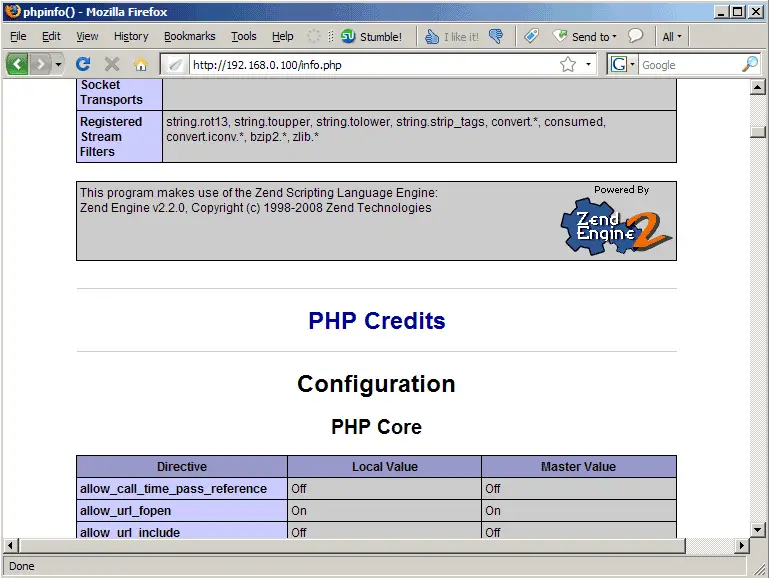Click the StumbleUpon Stumble! button

(x=371, y=36)
